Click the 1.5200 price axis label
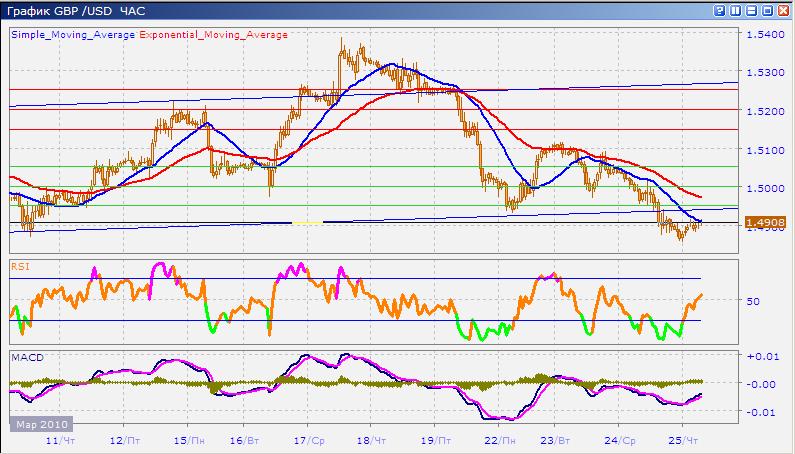 click(765, 111)
